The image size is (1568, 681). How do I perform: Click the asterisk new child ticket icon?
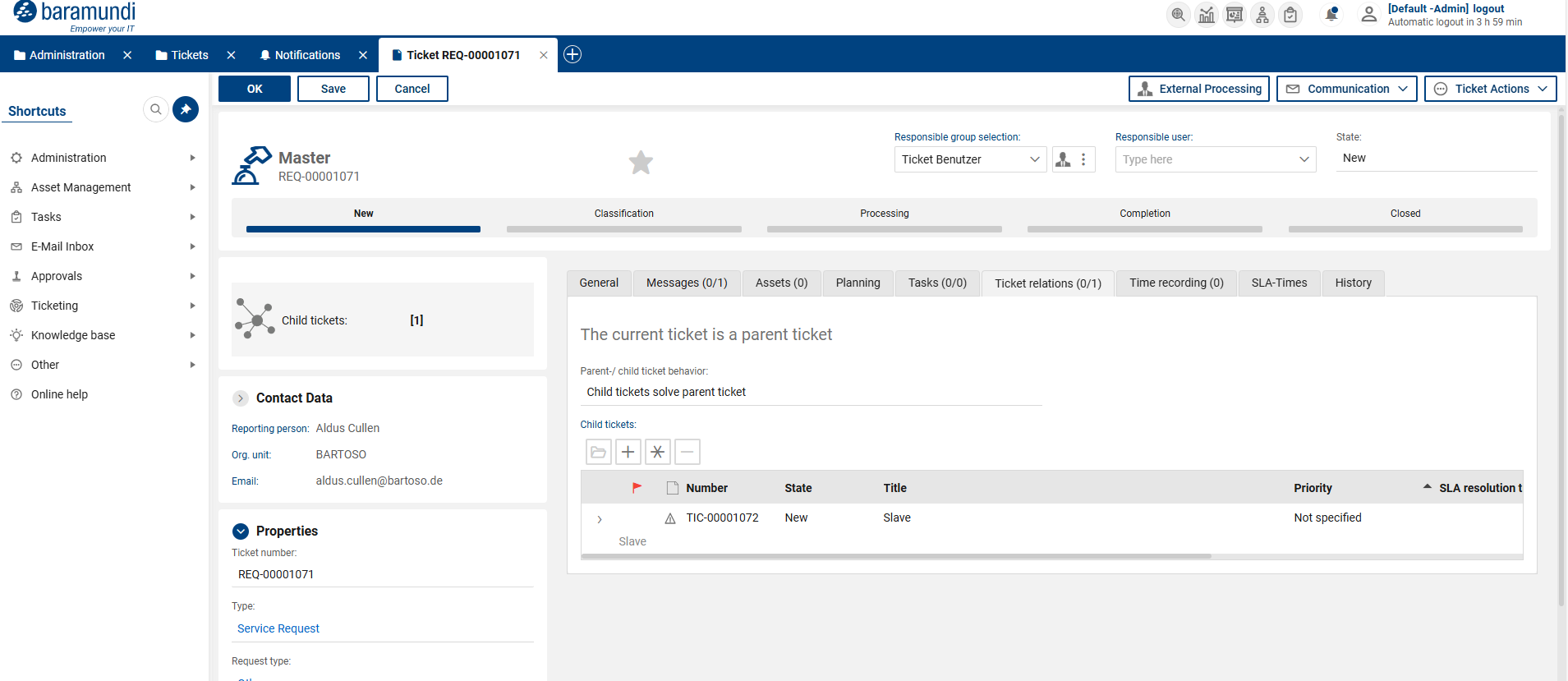click(x=658, y=452)
